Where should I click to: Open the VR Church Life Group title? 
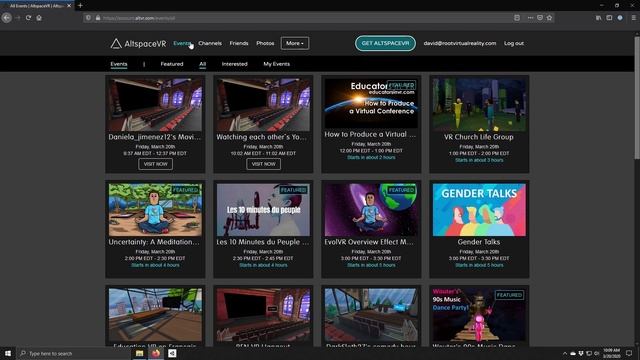coord(479,137)
